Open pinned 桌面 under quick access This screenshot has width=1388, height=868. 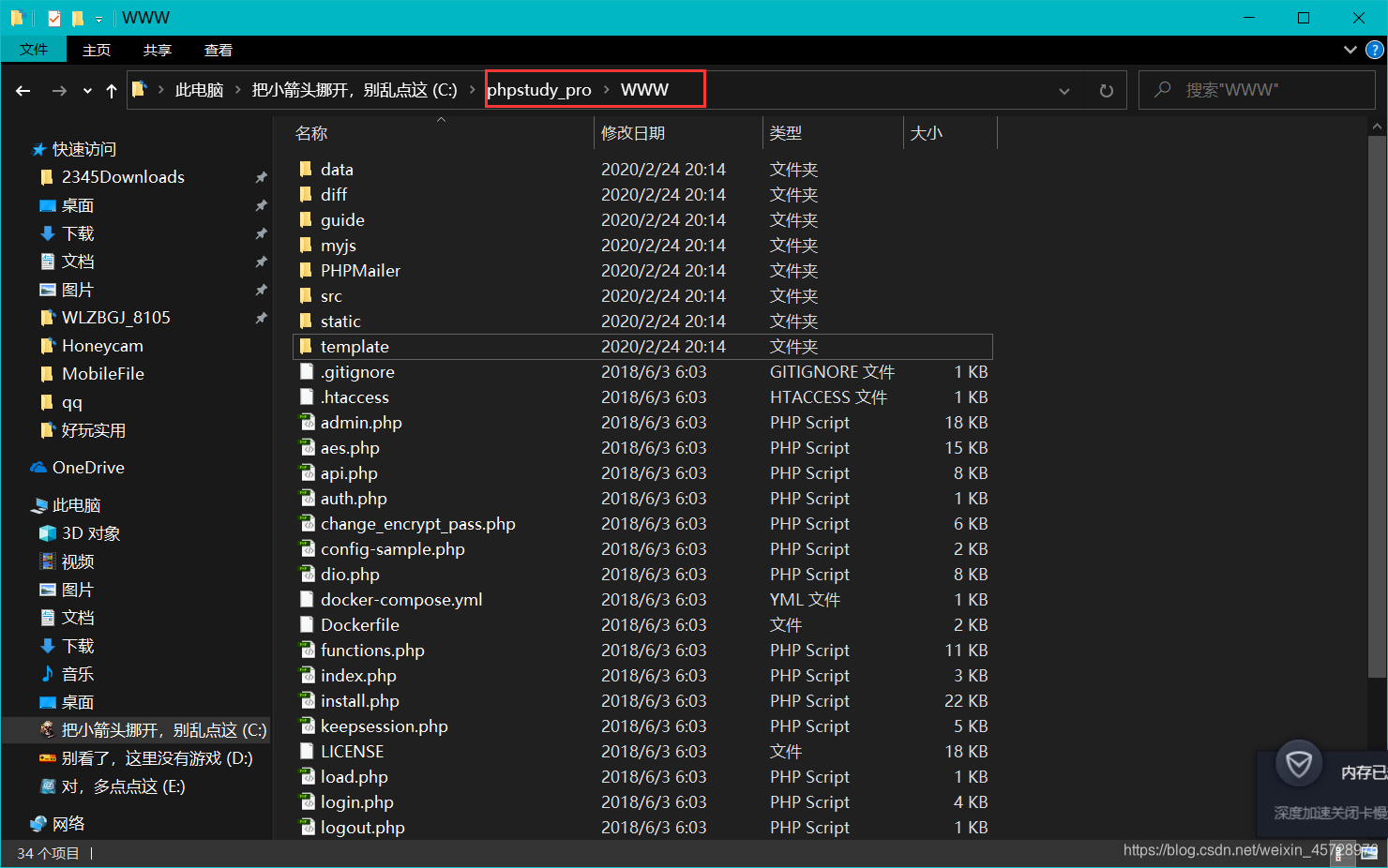point(78,205)
